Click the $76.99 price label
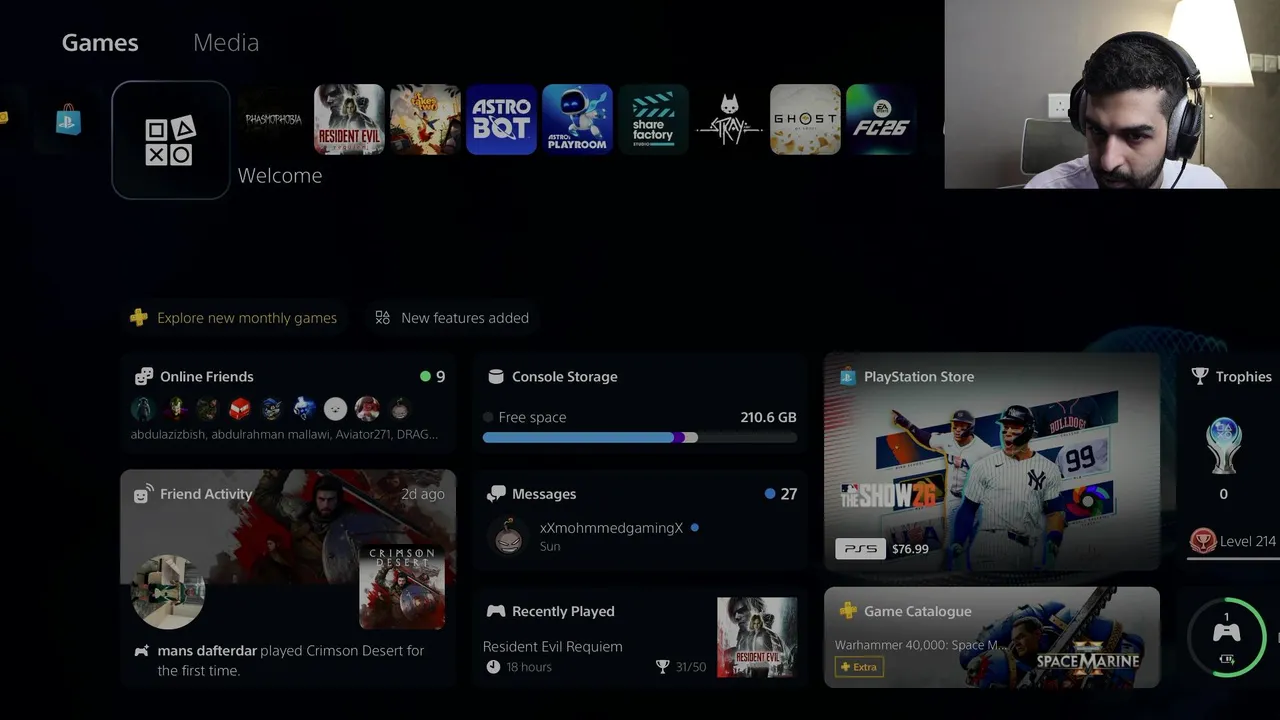1280x720 pixels. tap(910, 549)
